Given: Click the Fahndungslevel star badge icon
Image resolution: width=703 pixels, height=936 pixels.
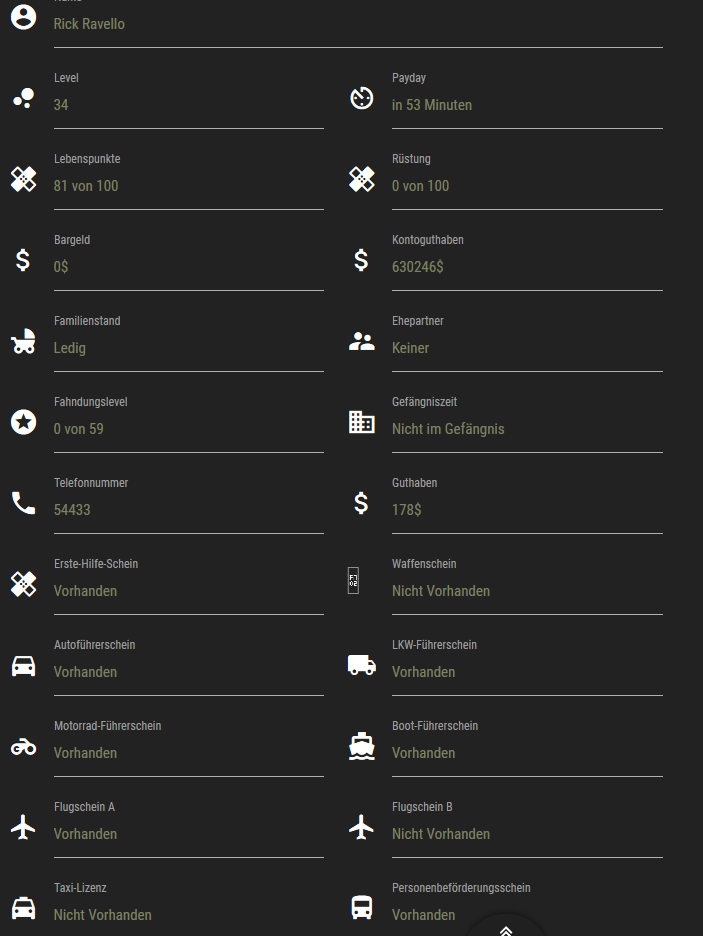Looking at the screenshot, I should tap(23, 422).
